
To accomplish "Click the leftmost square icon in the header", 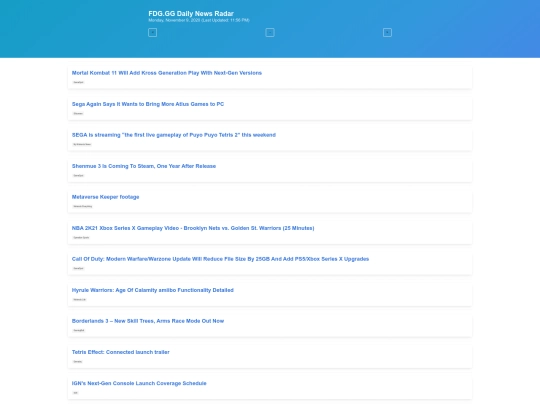I will click(x=152, y=33).
